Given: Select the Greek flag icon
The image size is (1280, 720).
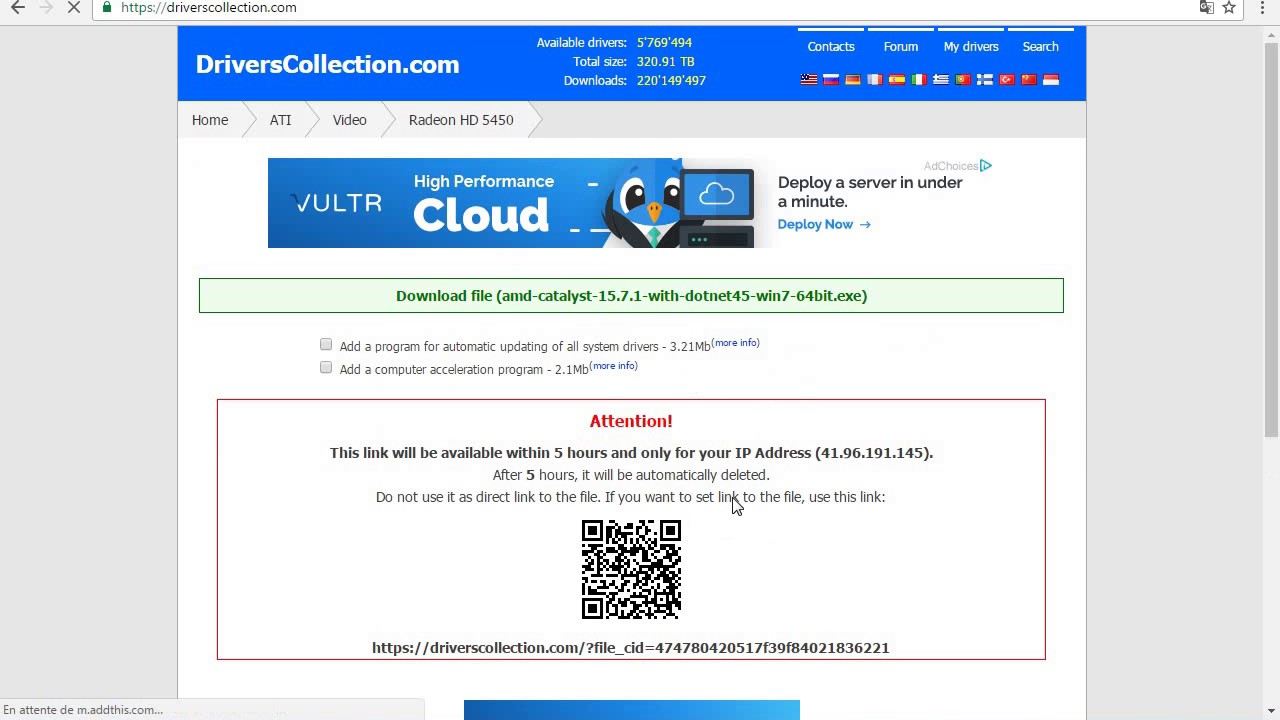Looking at the screenshot, I should [x=941, y=80].
